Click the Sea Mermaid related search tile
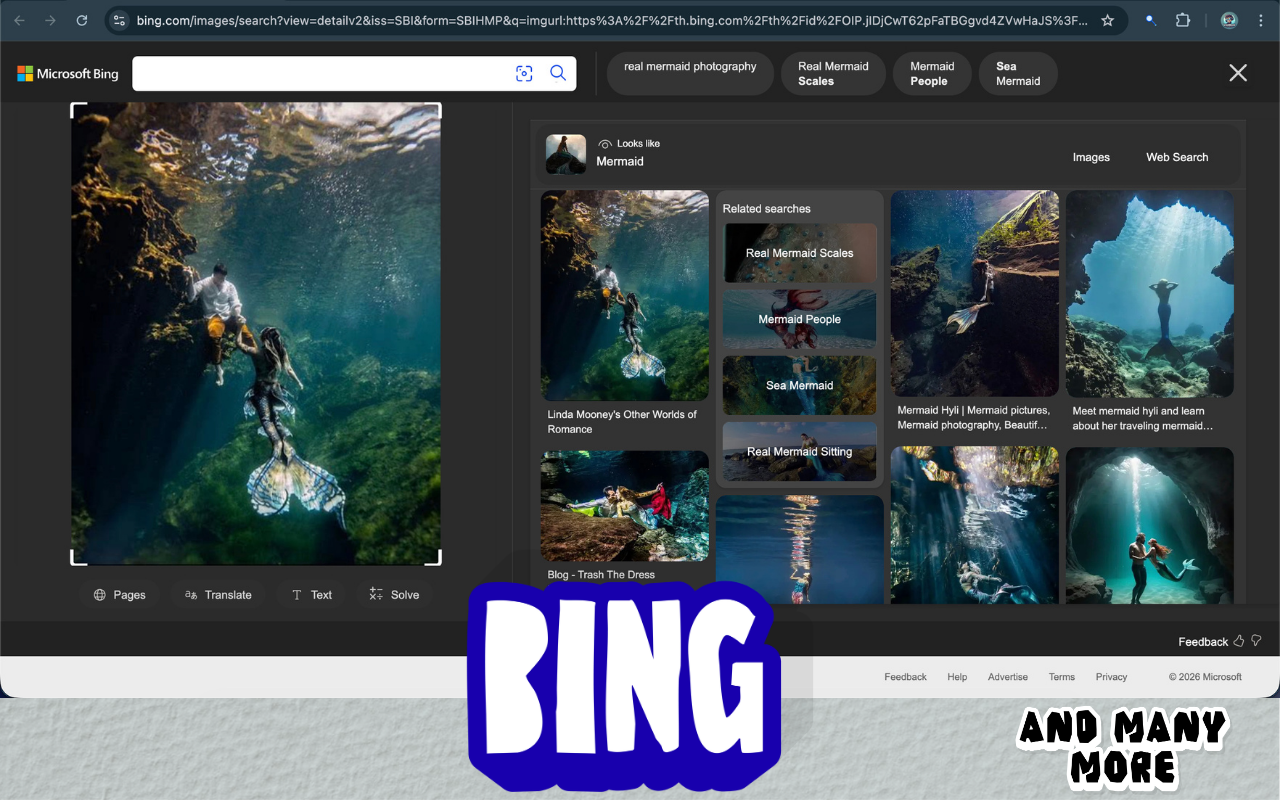The height and width of the screenshot is (800, 1280). pyautogui.click(x=799, y=385)
